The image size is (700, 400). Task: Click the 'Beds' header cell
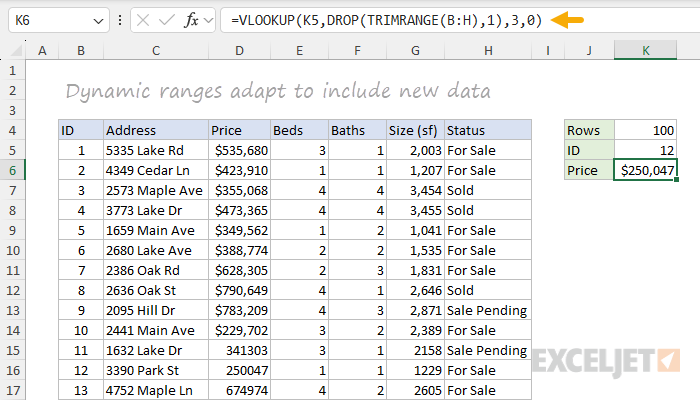pyautogui.click(x=299, y=130)
